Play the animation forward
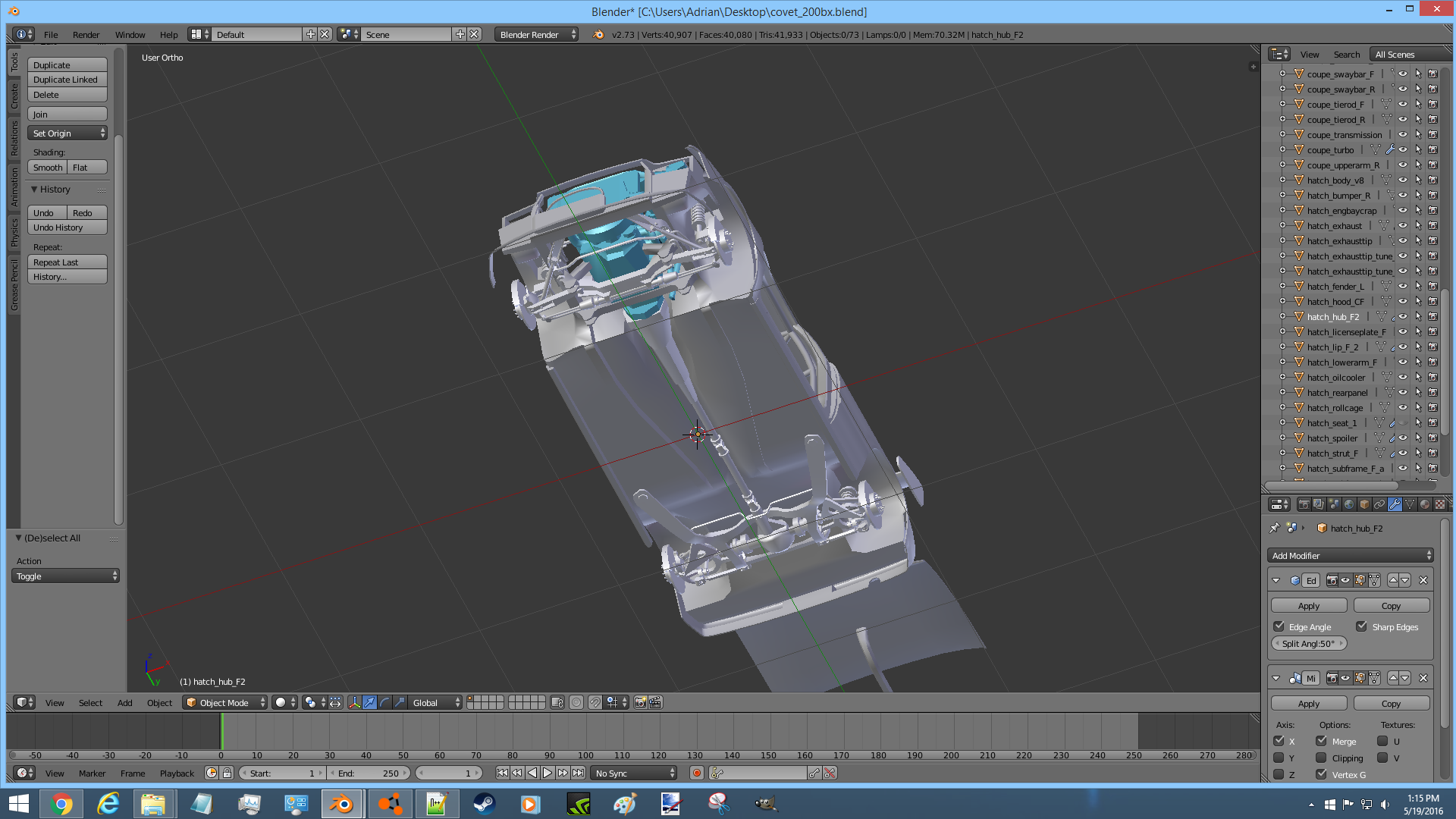The width and height of the screenshot is (1456, 819). pos(548,773)
